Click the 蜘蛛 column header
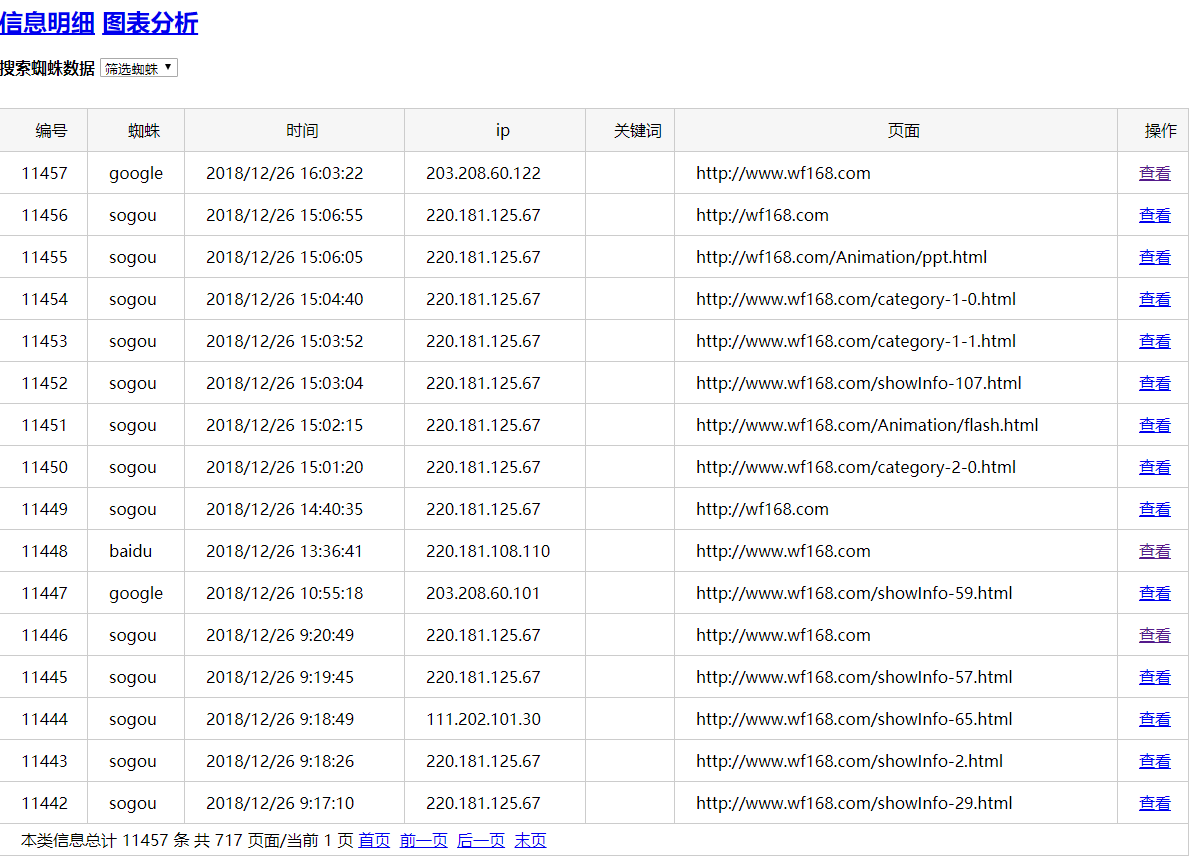 point(144,130)
